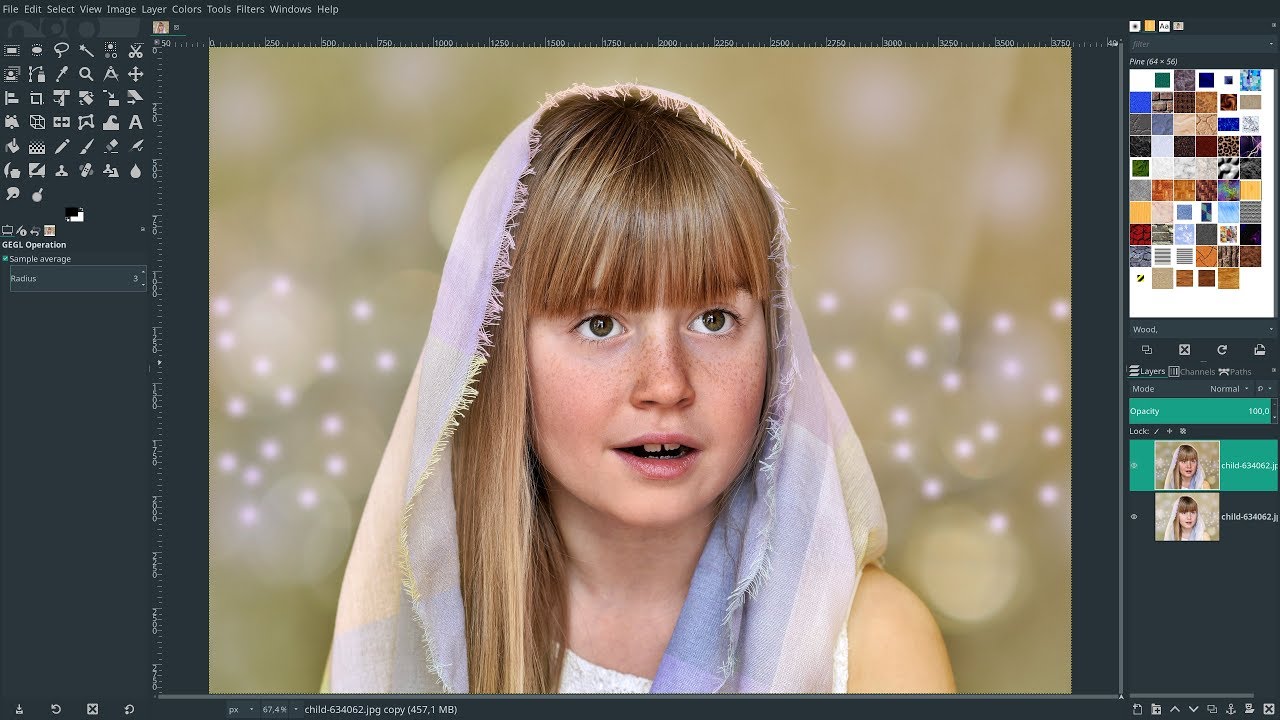Select the Flip tool
1280x720 pixels.
61,122
